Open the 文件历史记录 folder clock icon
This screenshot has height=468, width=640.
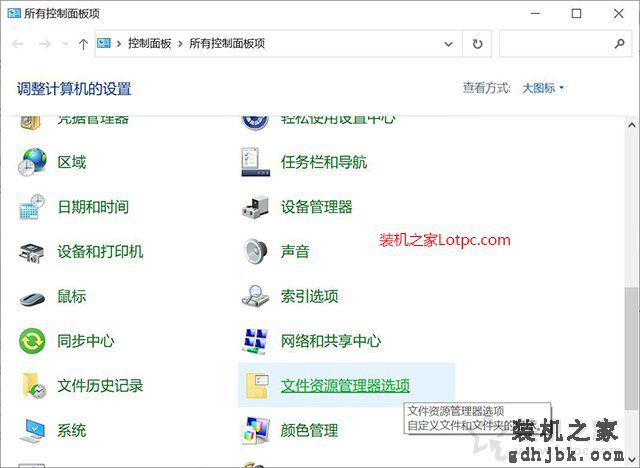coord(34,386)
